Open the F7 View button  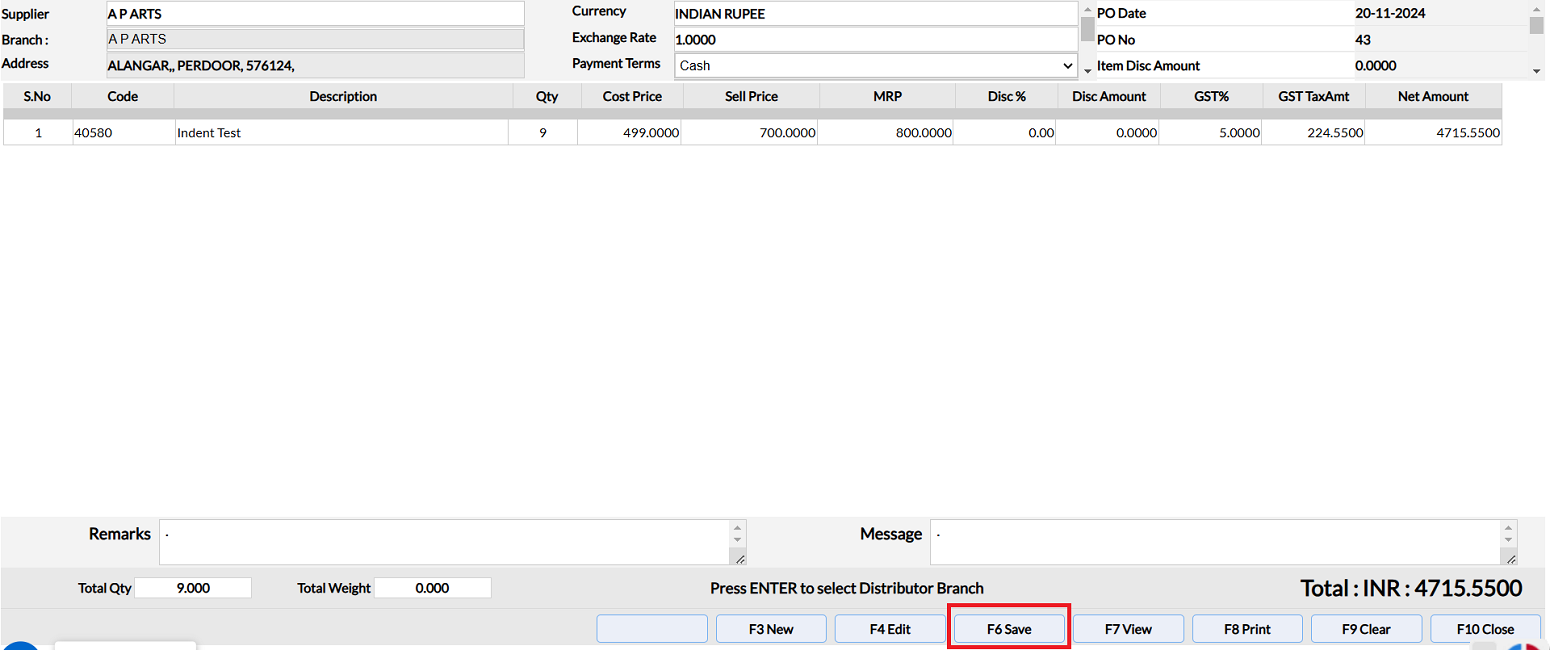(x=1128, y=629)
